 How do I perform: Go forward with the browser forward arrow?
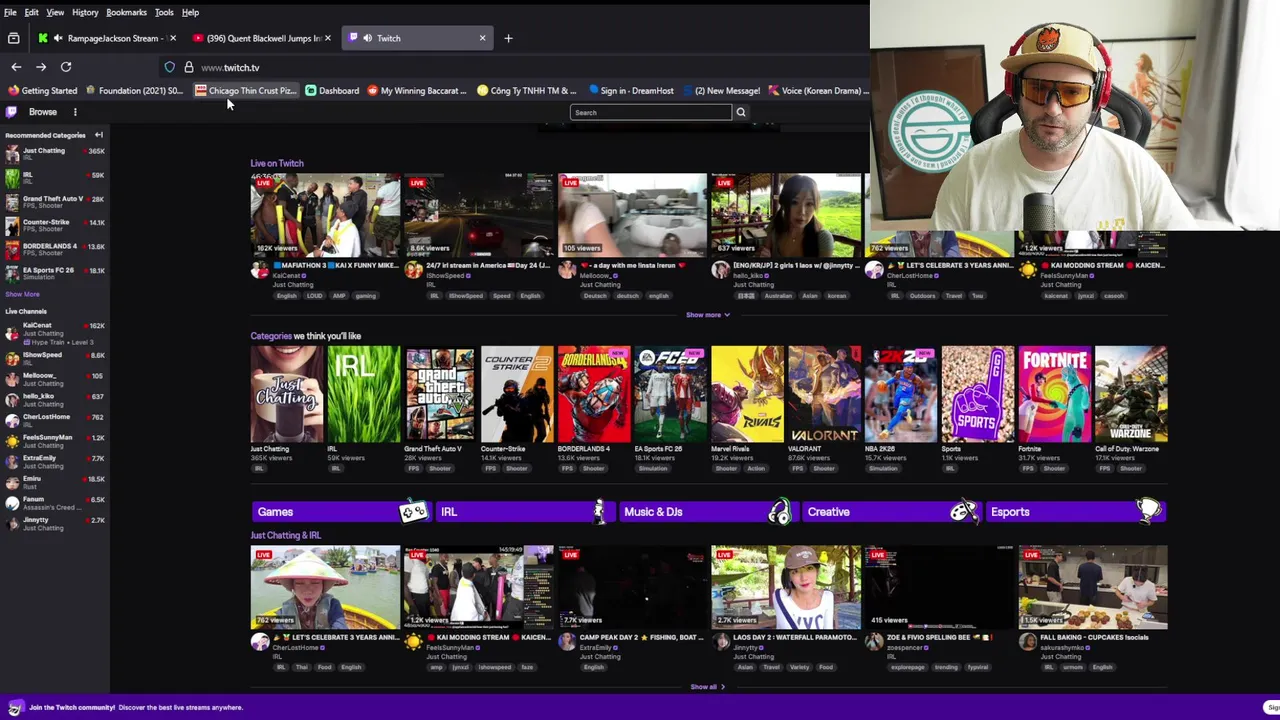[x=41, y=67]
